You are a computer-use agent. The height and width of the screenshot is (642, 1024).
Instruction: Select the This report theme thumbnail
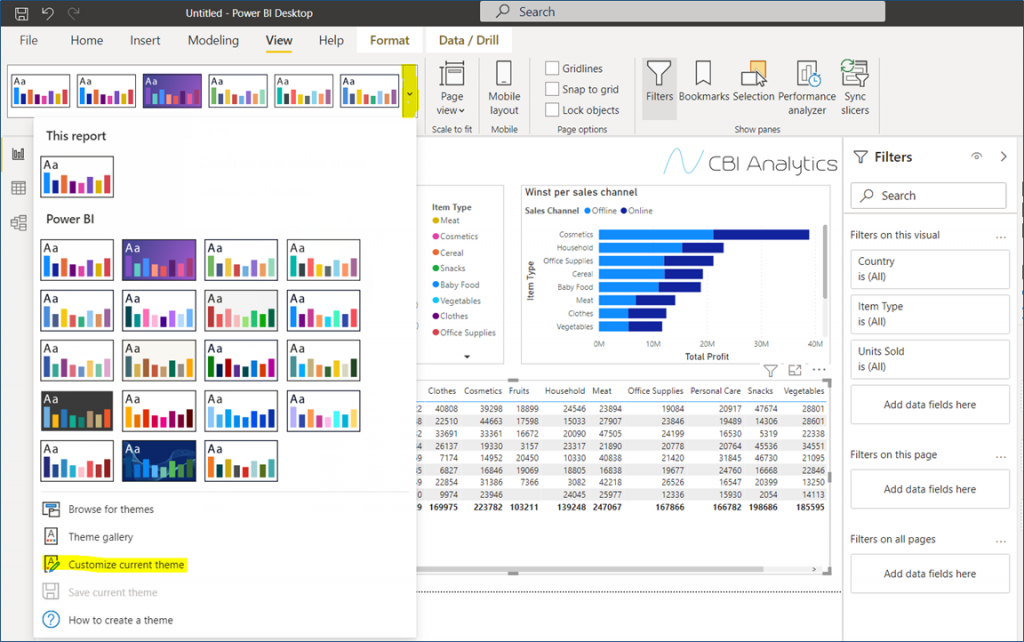(77, 176)
